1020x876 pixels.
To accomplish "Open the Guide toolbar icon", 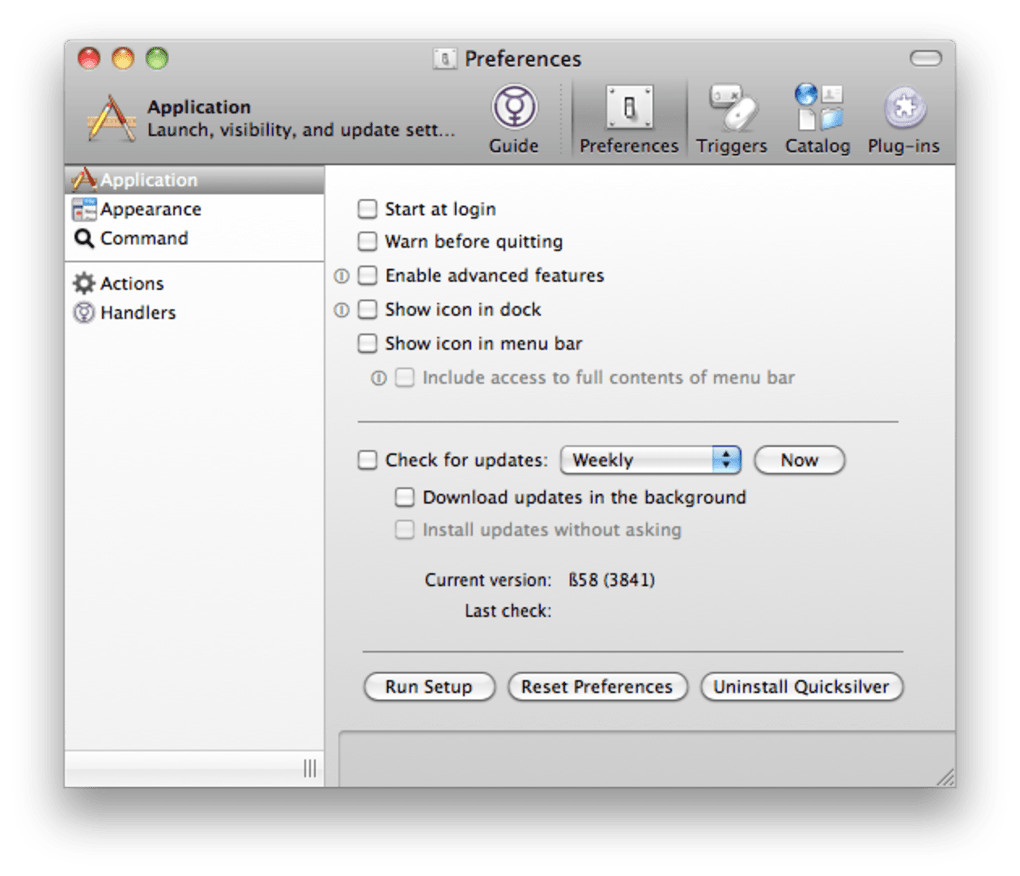I will [514, 118].
